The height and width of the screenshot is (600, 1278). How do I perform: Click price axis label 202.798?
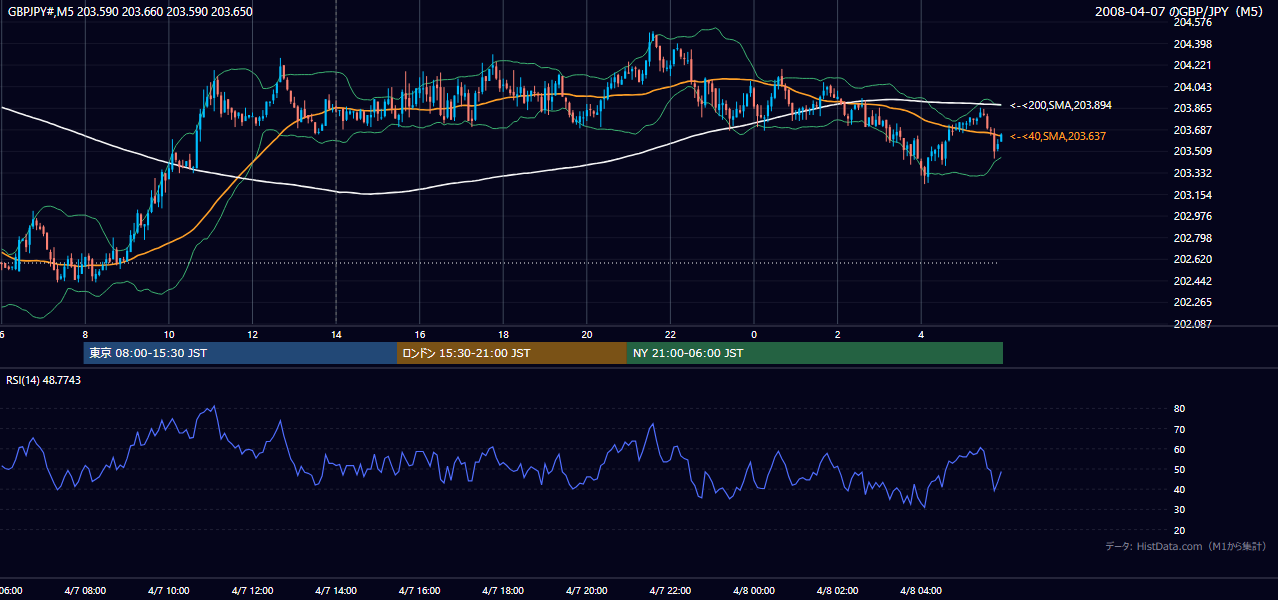[1192, 238]
